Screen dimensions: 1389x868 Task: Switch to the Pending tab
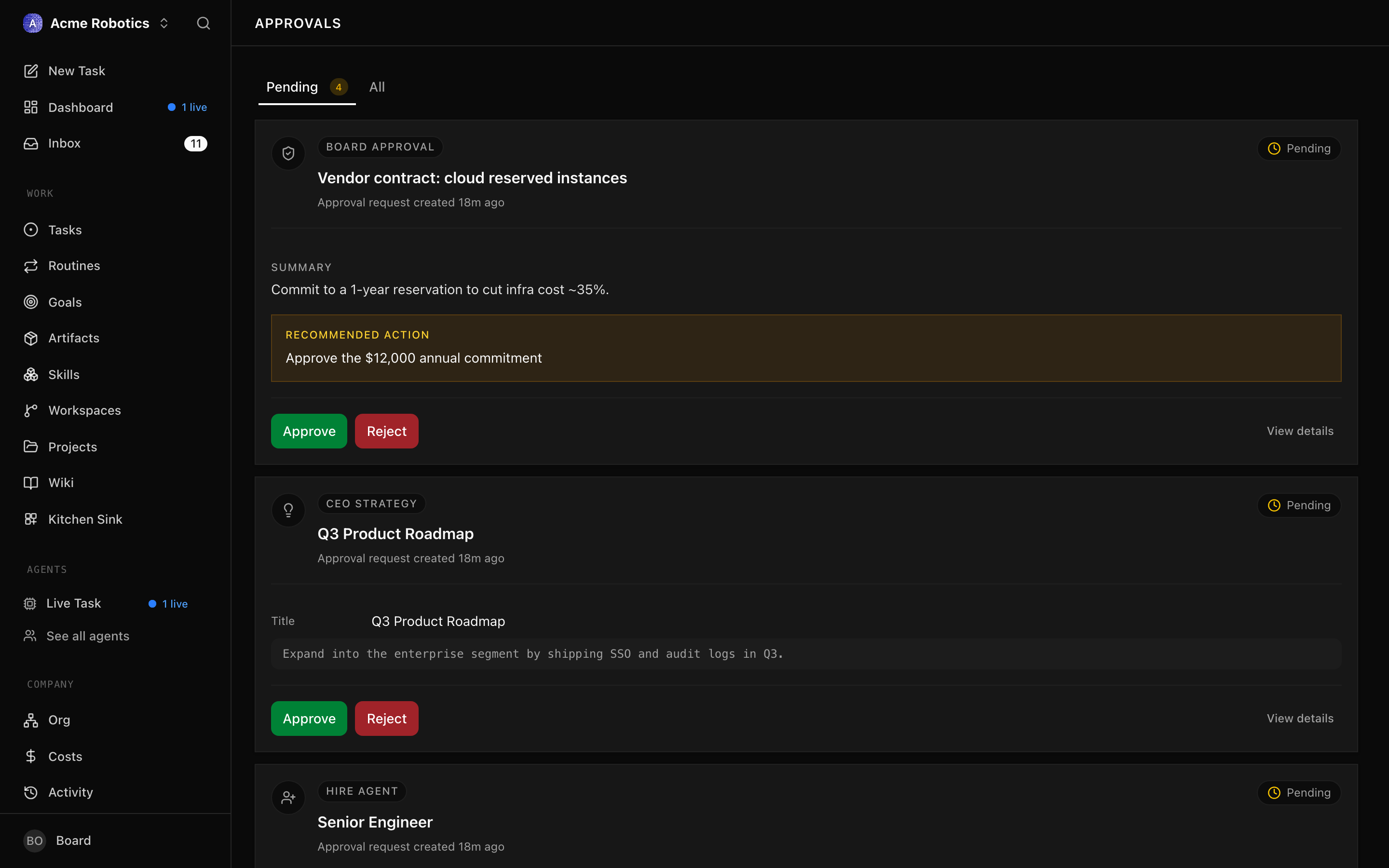(307, 87)
